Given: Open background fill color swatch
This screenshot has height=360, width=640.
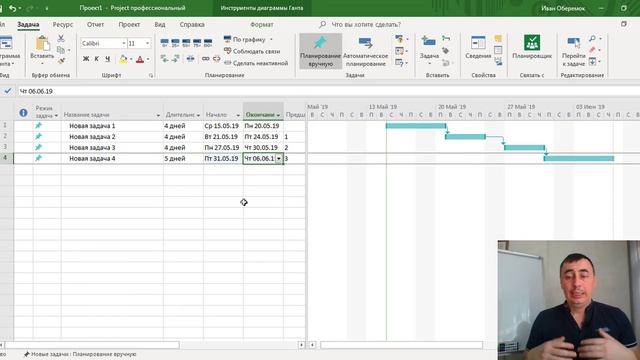Looking at the screenshot, I should pyautogui.click(x=123, y=60).
